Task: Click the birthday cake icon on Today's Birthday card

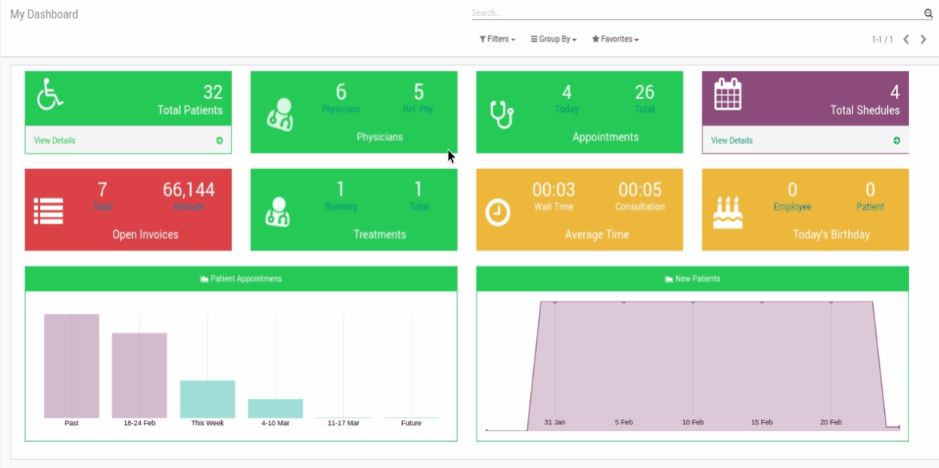Action: click(728, 213)
